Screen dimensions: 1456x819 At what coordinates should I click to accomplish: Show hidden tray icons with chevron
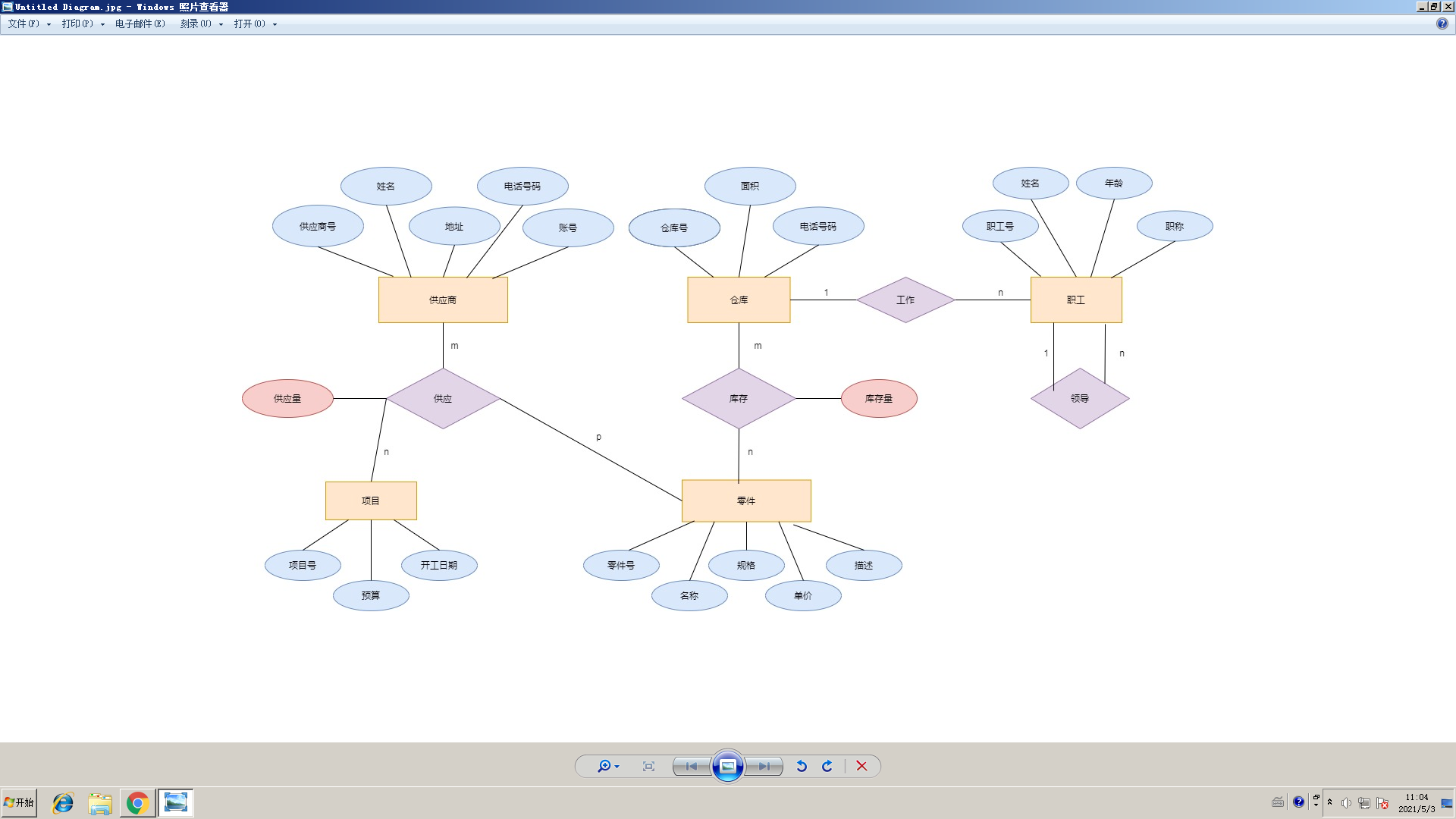tap(1329, 802)
